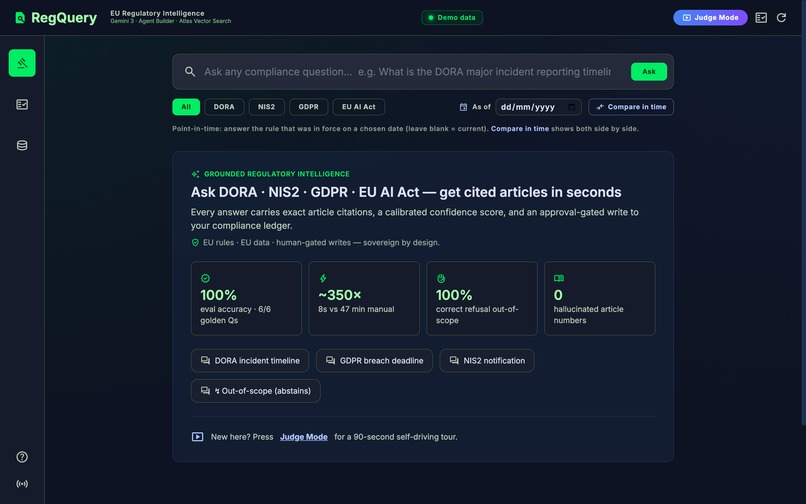
Task: Open the gavel Ask page in sidebar
Action: pyautogui.click(x=22, y=63)
